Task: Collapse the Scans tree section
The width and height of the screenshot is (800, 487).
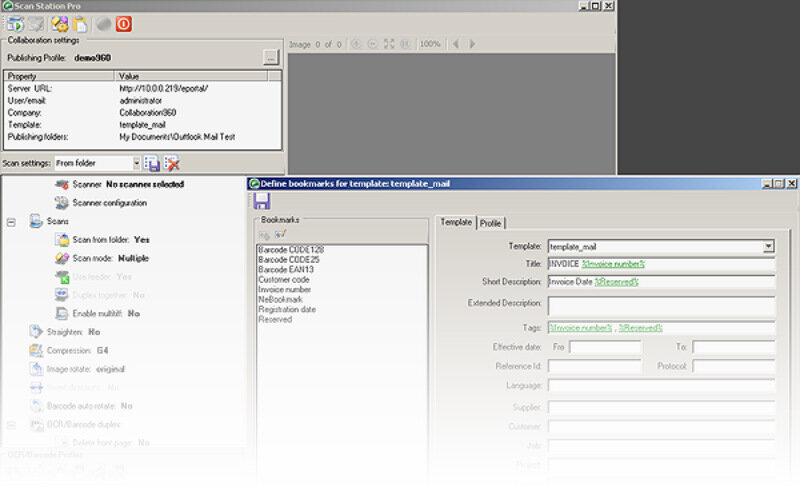Action: click(11, 221)
